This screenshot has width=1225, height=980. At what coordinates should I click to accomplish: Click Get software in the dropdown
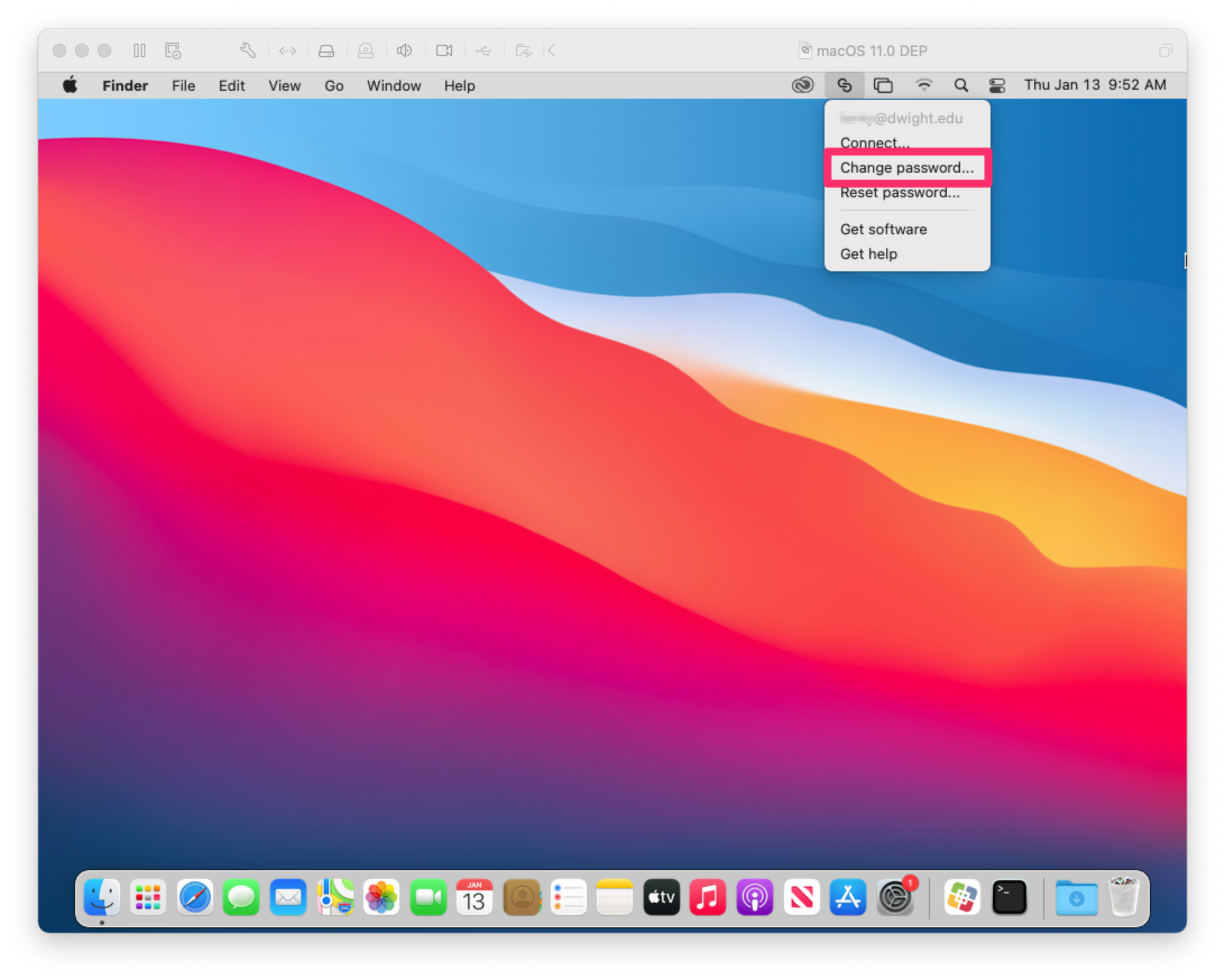tap(883, 229)
